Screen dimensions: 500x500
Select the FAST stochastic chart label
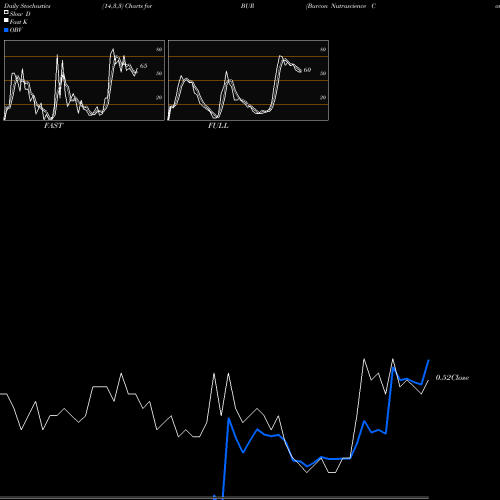click(53, 126)
